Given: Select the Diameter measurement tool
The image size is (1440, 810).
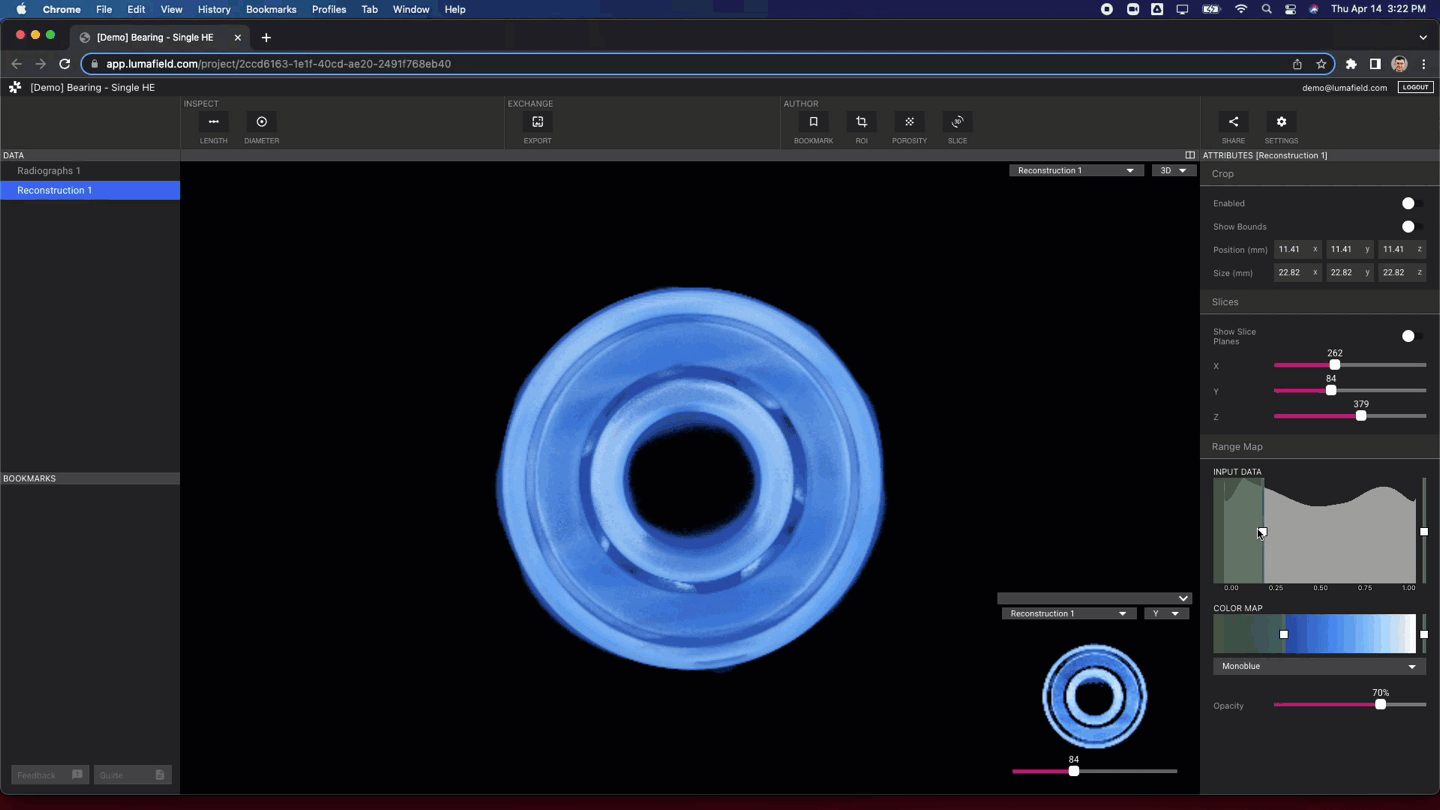Looking at the screenshot, I should [x=262, y=122].
